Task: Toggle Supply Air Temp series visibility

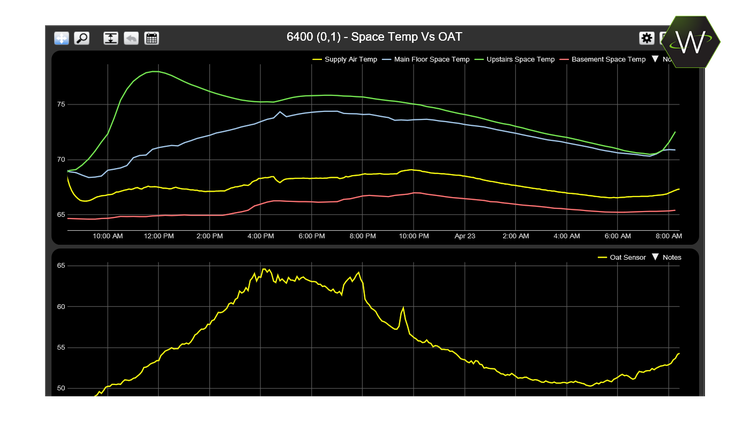Action: (349, 60)
